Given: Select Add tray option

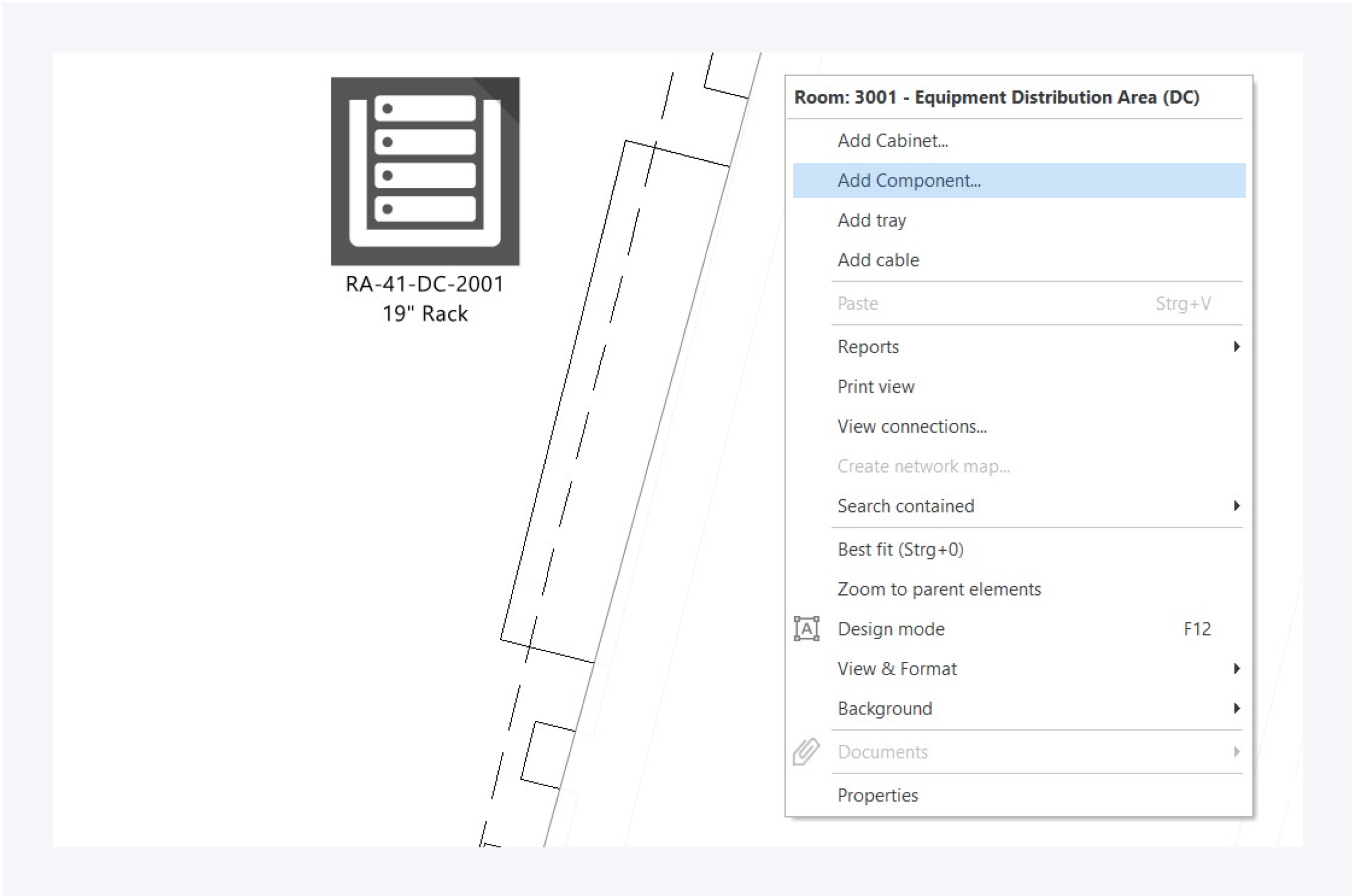Looking at the screenshot, I should (x=872, y=220).
